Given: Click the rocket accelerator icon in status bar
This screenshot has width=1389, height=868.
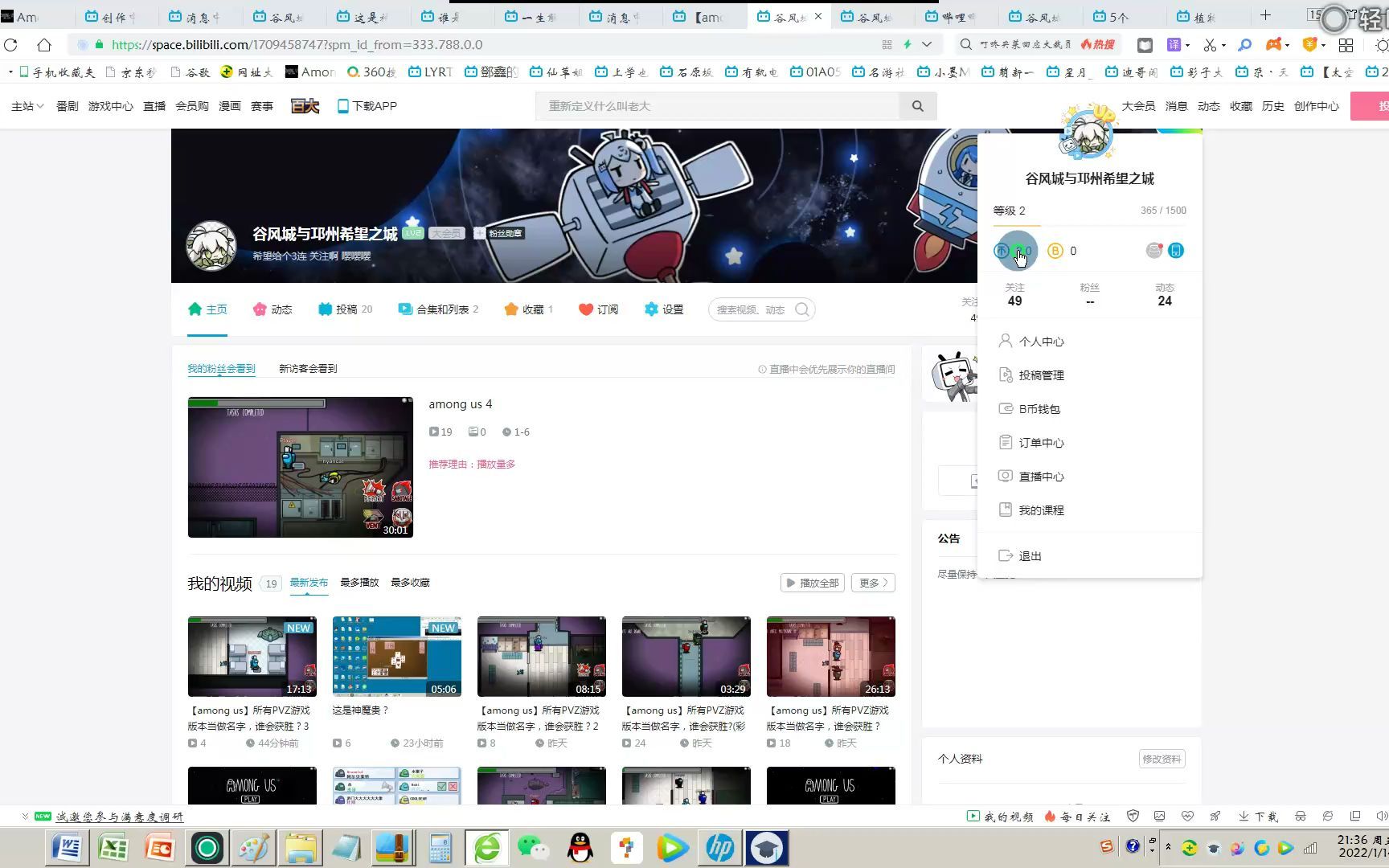Looking at the screenshot, I should coord(1215,817).
